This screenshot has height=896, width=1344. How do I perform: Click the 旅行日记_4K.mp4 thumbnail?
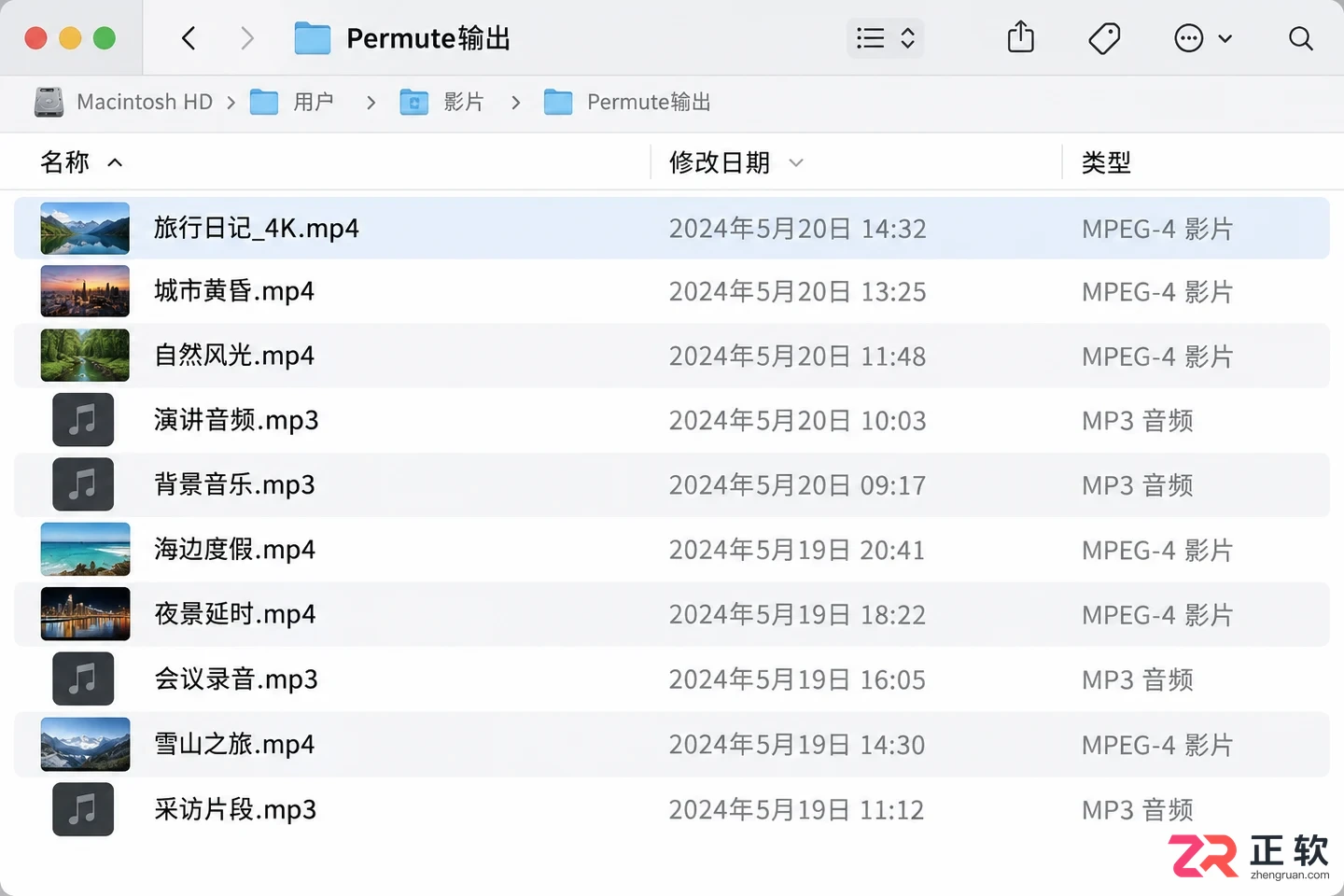(x=85, y=228)
